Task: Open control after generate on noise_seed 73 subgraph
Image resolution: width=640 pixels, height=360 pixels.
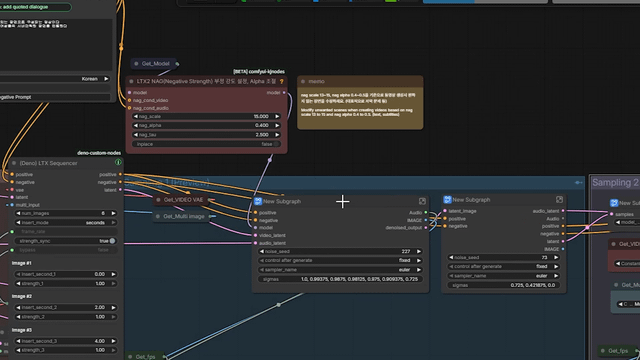Action: click(504, 267)
